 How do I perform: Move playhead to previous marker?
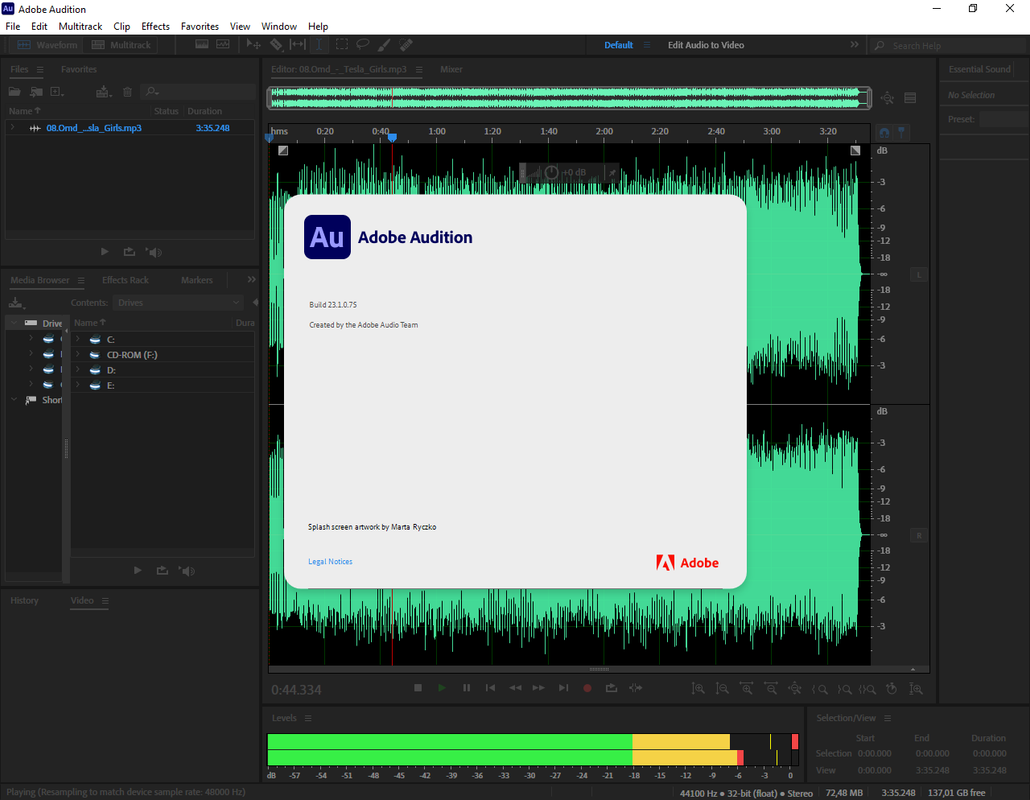coord(490,688)
